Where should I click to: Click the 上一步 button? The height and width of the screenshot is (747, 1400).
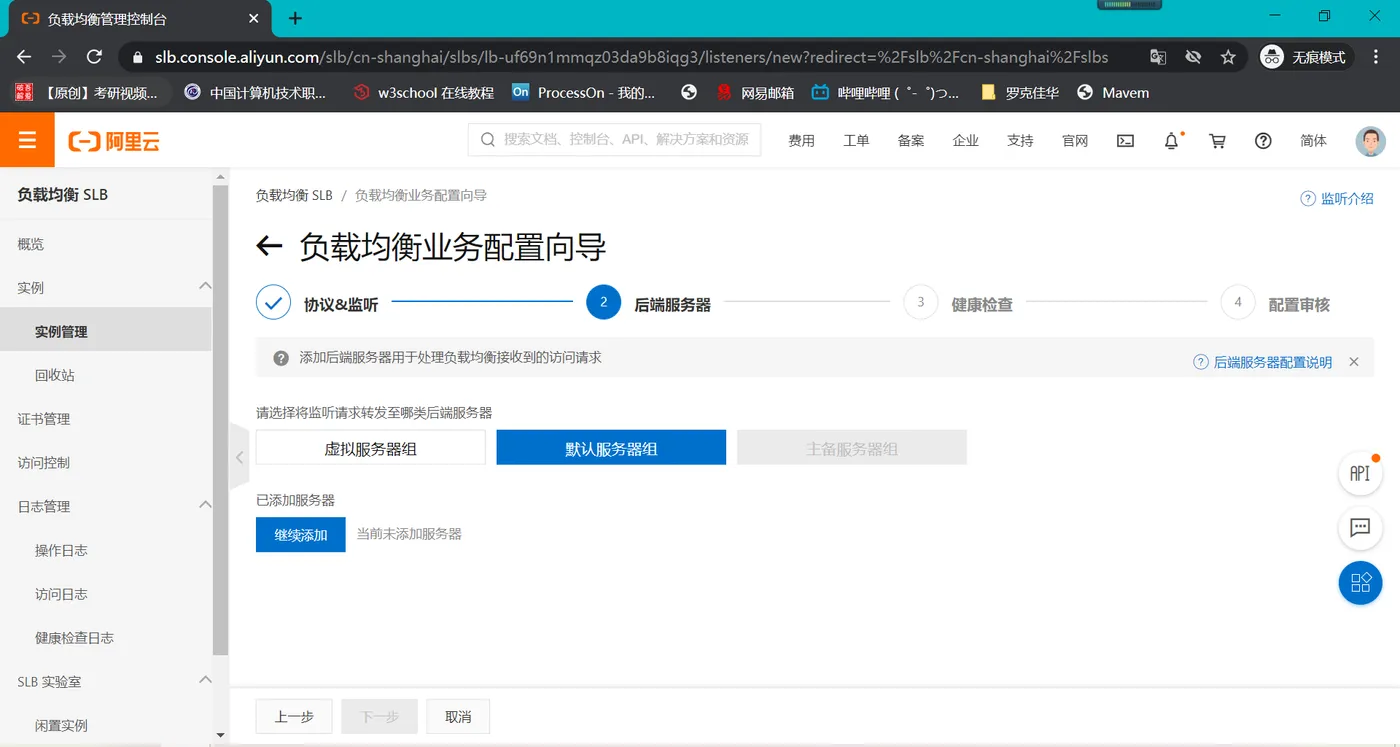click(x=294, y=716)
